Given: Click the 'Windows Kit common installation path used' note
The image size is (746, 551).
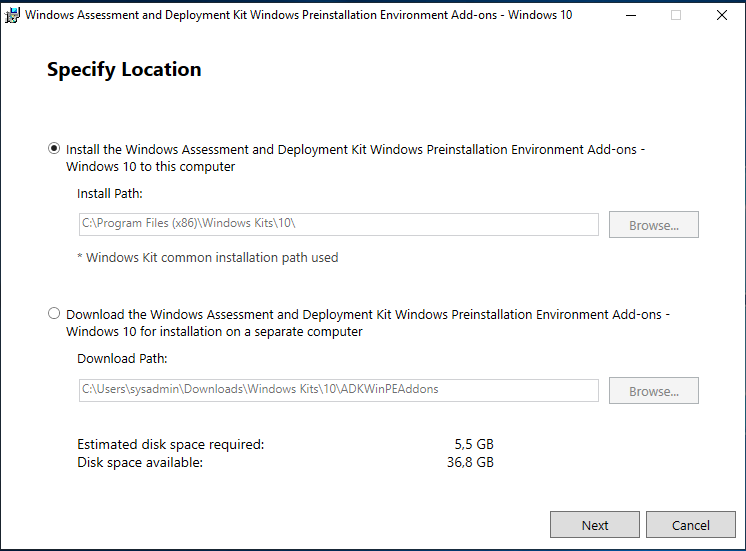Looking at the screenshot, I should (208, 258).
